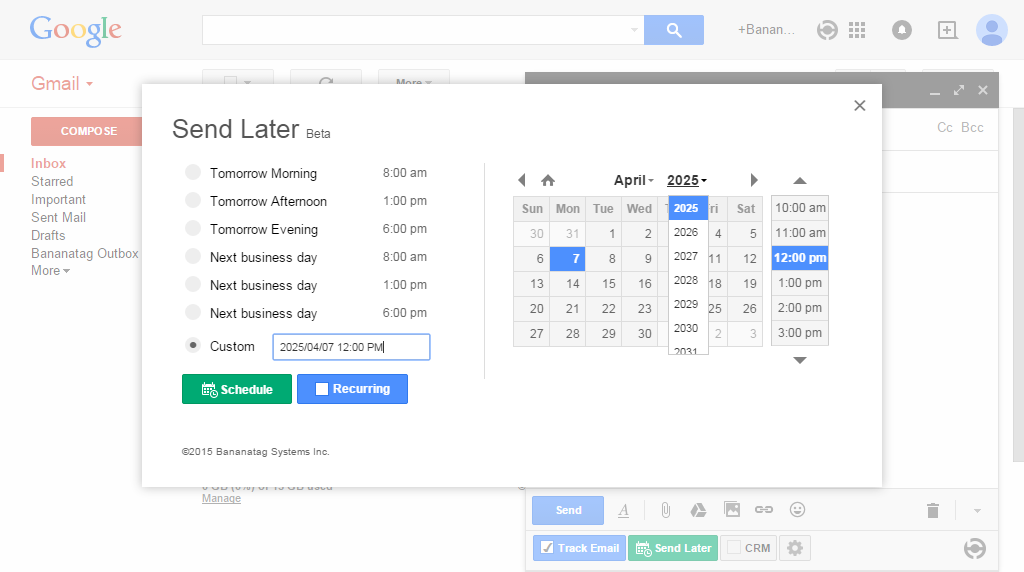Click the share plus-box icon
The image size is (1024, 572).
coord(947,30)
